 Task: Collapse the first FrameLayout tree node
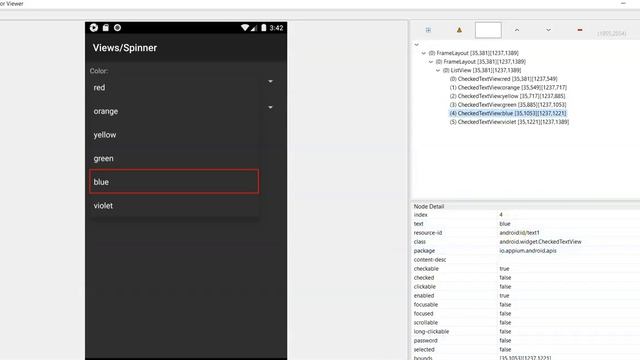(x=424, y=53)
